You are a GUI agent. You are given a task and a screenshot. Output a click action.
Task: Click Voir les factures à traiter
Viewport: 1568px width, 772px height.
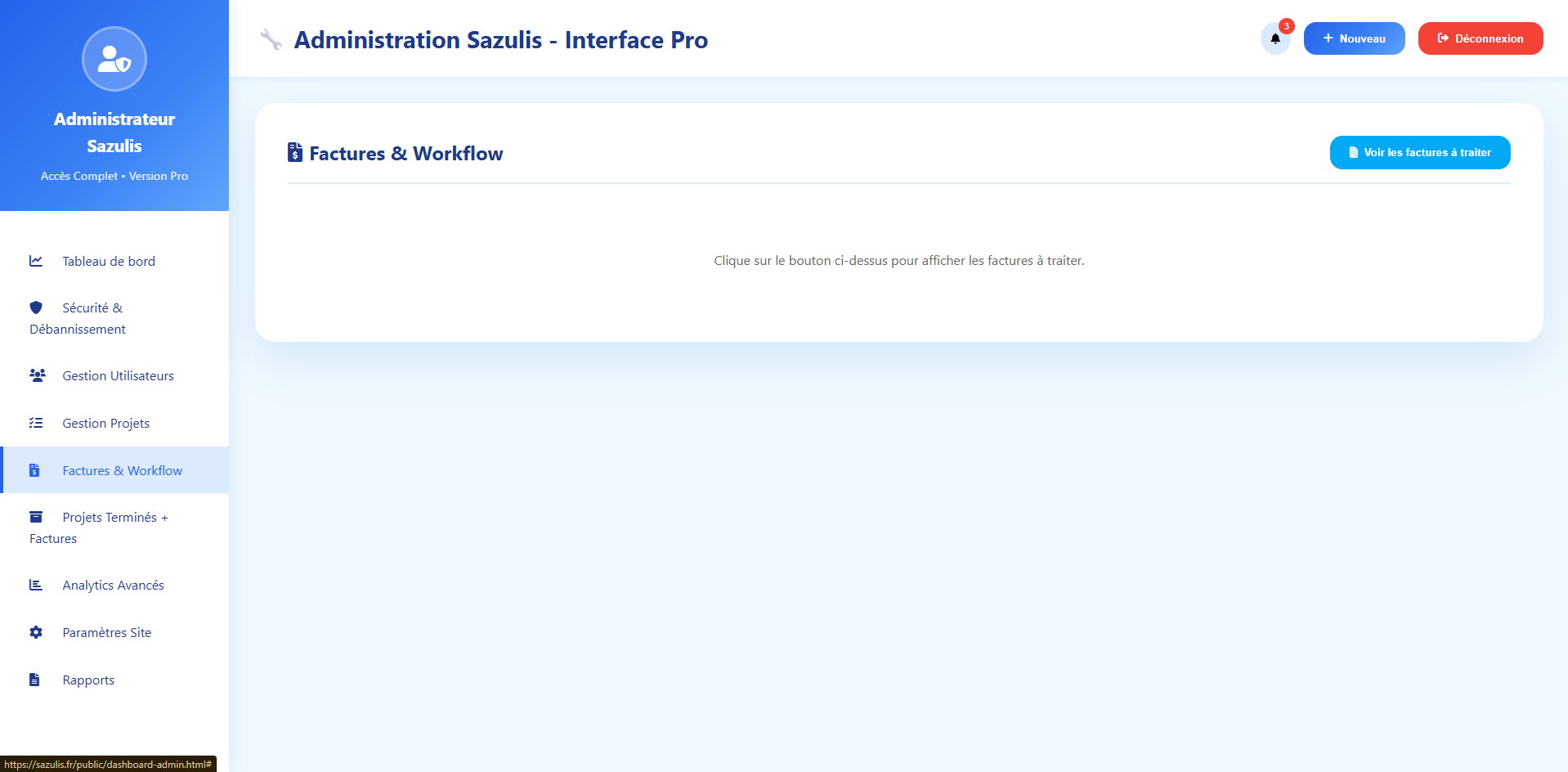(x=1419, y=153)
